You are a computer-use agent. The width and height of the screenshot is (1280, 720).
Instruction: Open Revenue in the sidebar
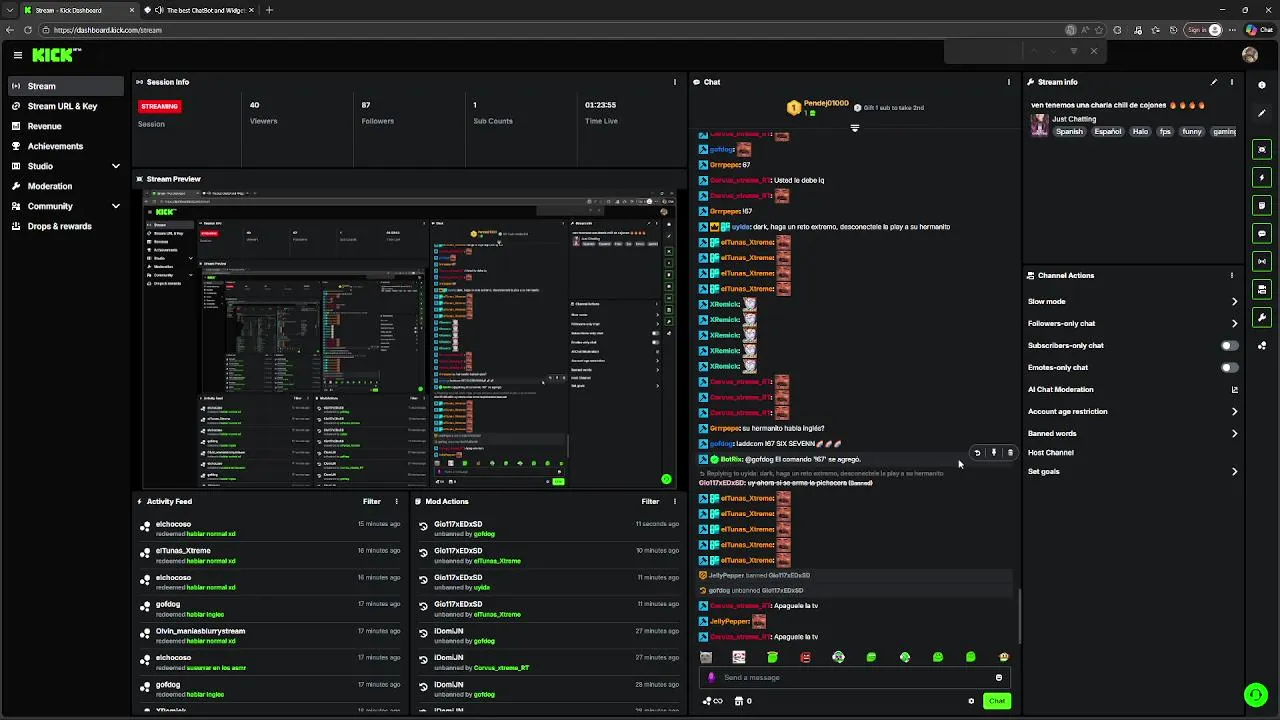pyautogui.click(x=66, y=126)
